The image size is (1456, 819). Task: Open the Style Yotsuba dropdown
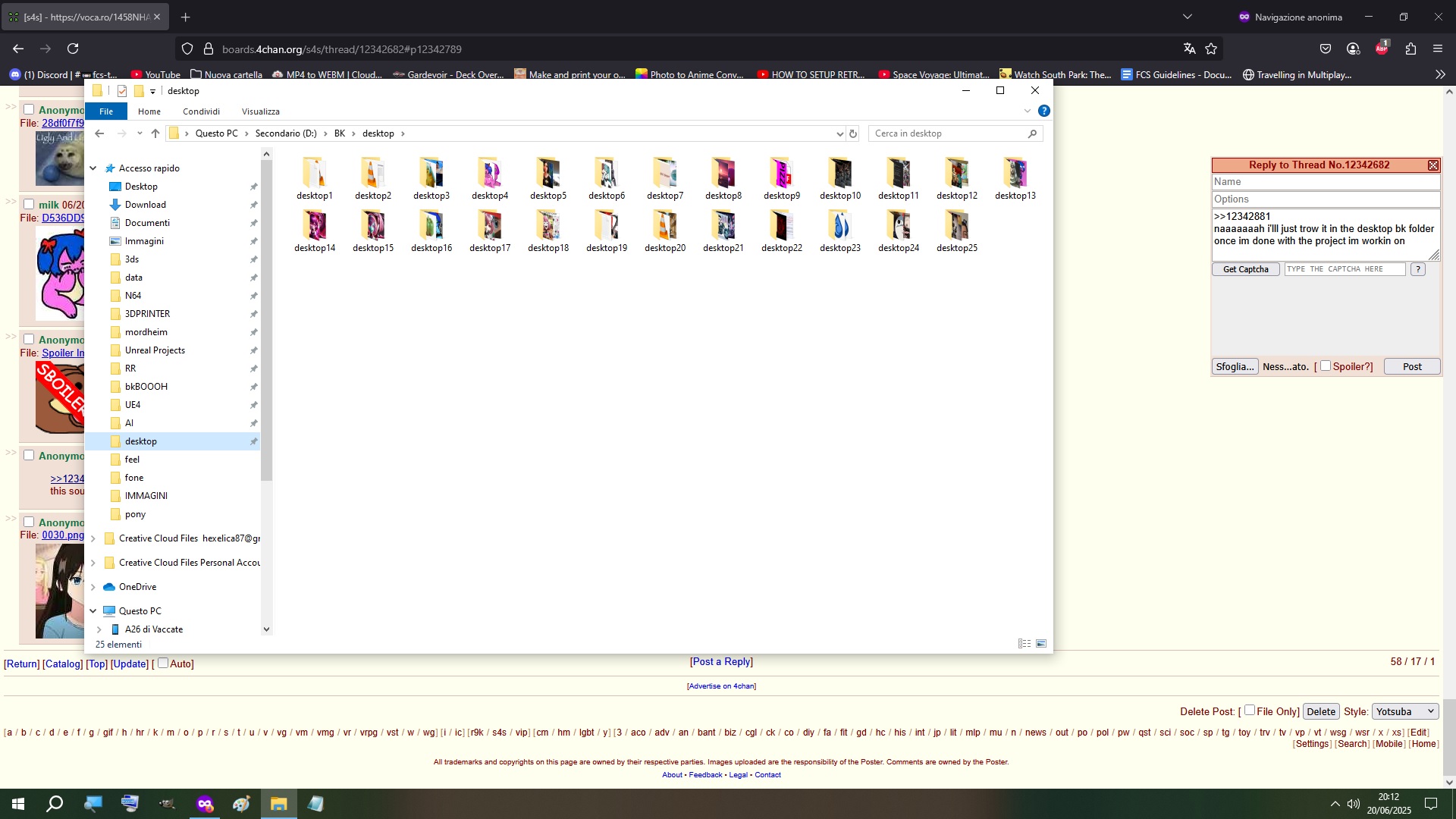(1405, 711)
